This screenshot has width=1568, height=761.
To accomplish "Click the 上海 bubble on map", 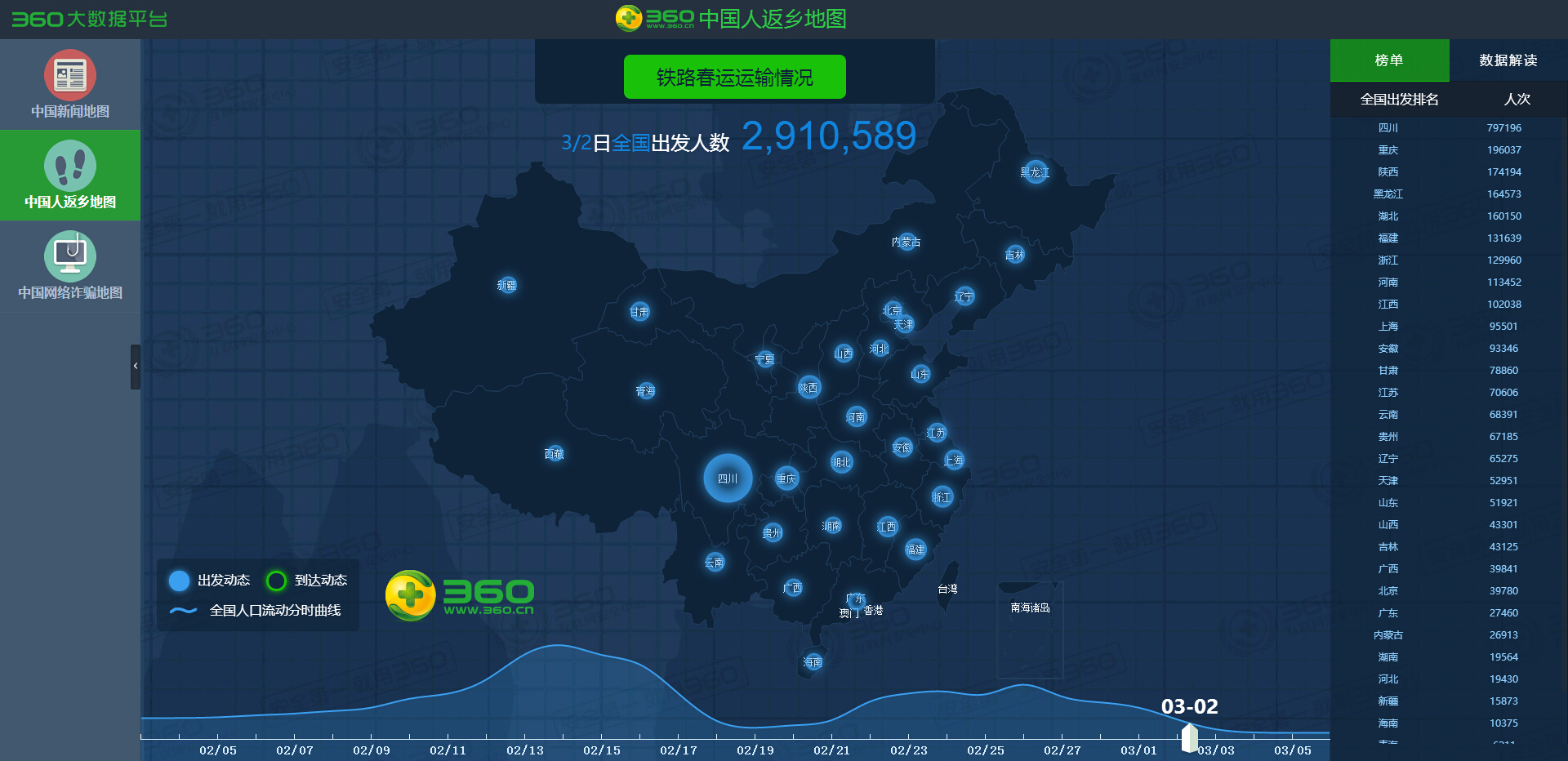I will [954, 461].
